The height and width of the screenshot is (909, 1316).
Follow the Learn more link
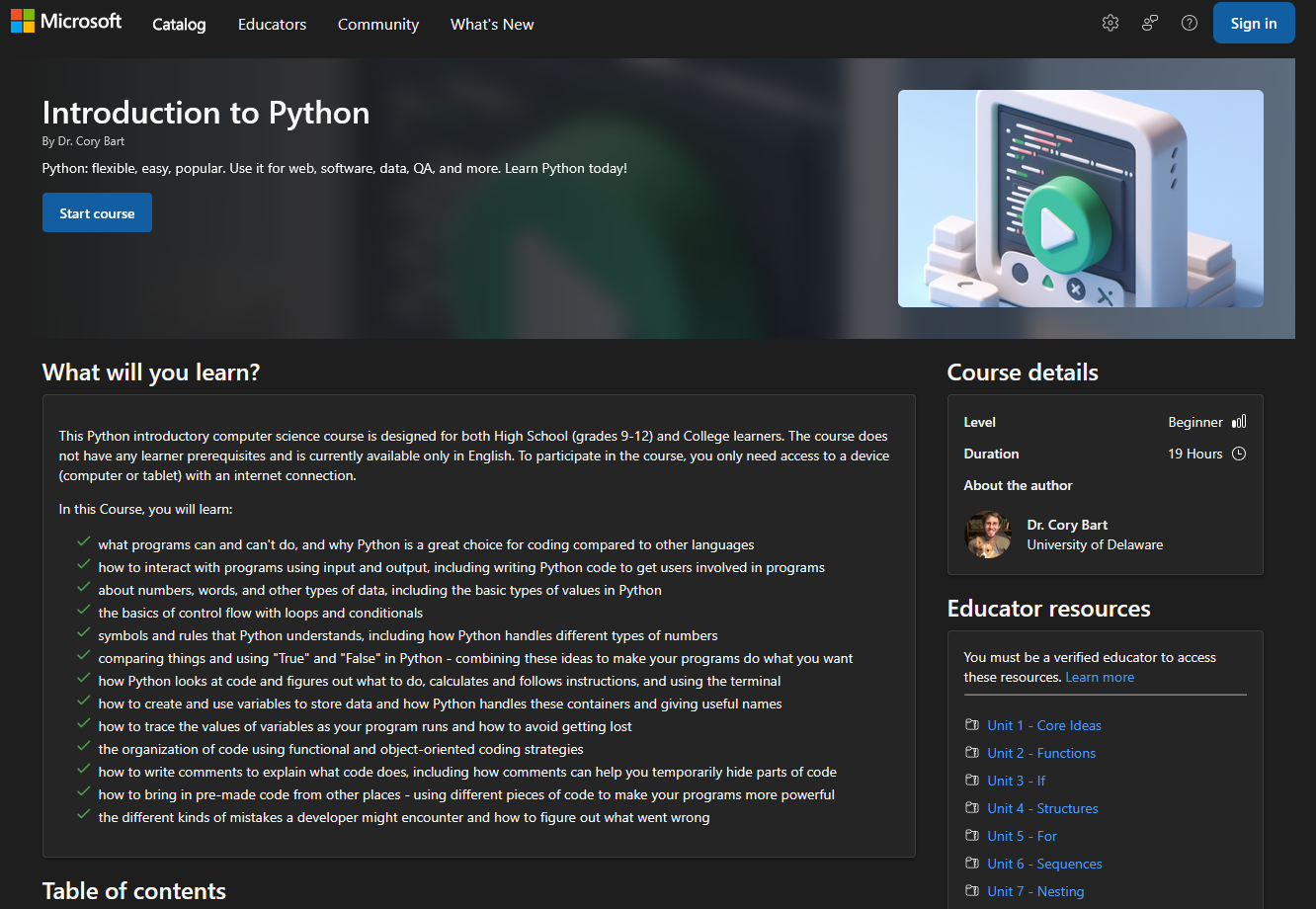point(1100,677)
